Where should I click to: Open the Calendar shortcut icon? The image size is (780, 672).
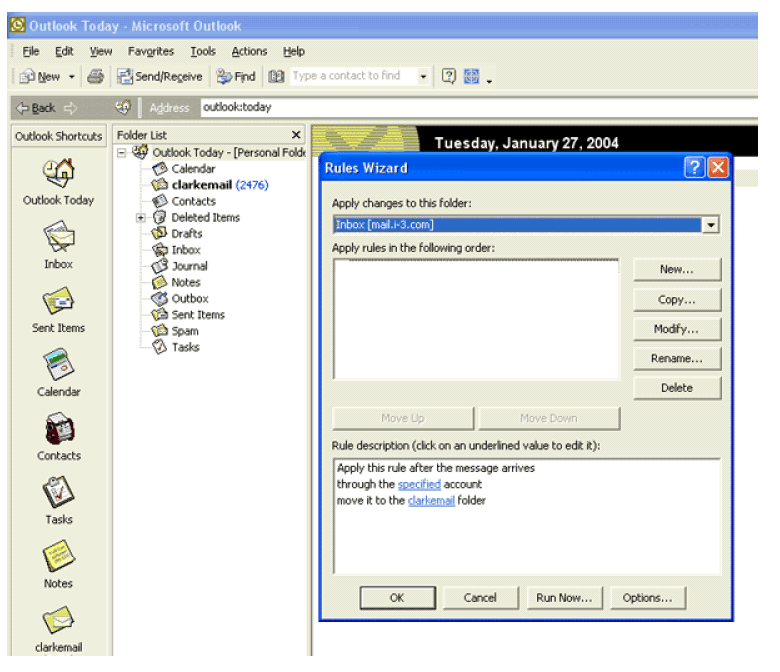click(x=58, y=364)
